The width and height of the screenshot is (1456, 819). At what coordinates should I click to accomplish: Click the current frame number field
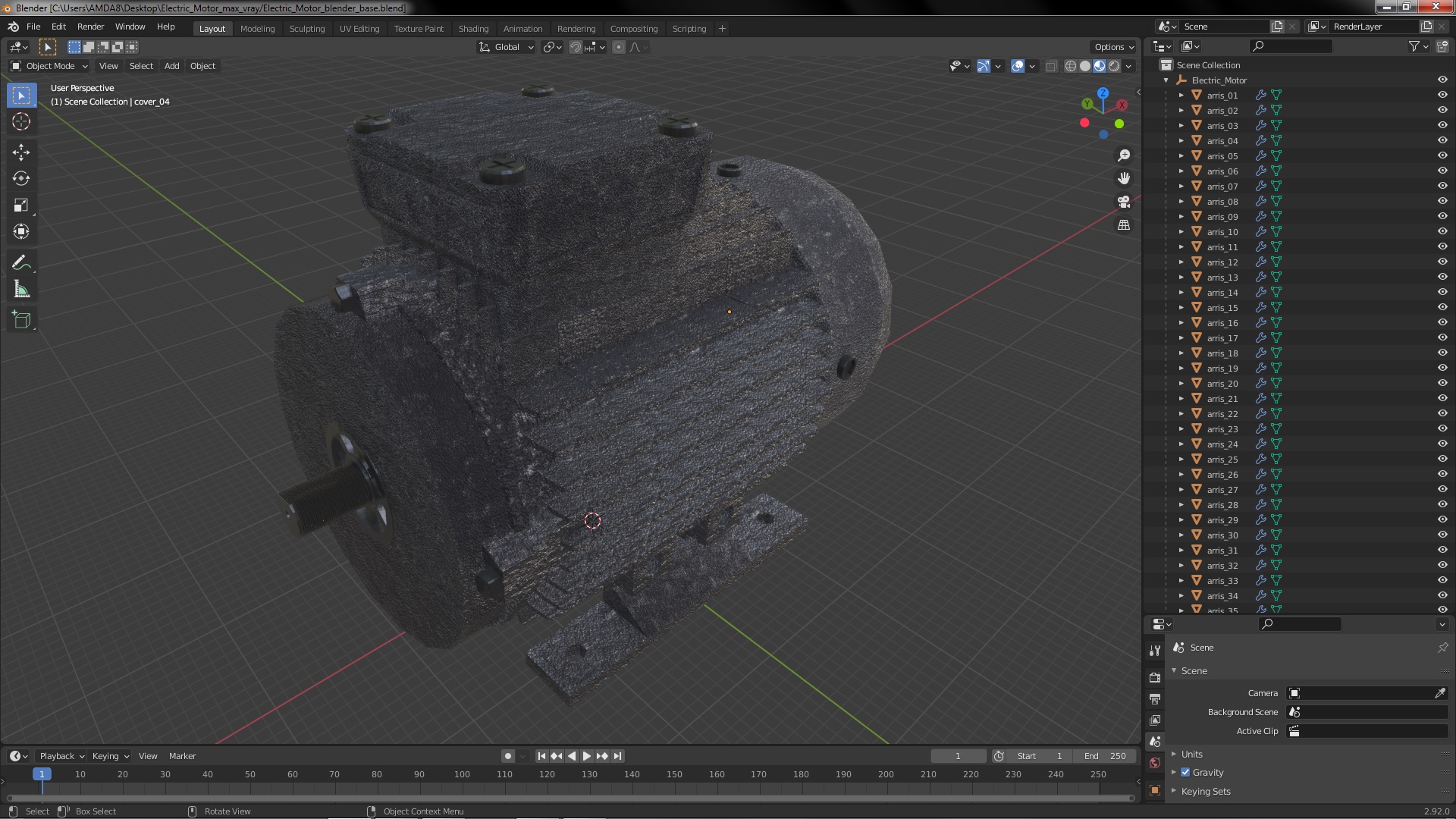tap(958, 756)
